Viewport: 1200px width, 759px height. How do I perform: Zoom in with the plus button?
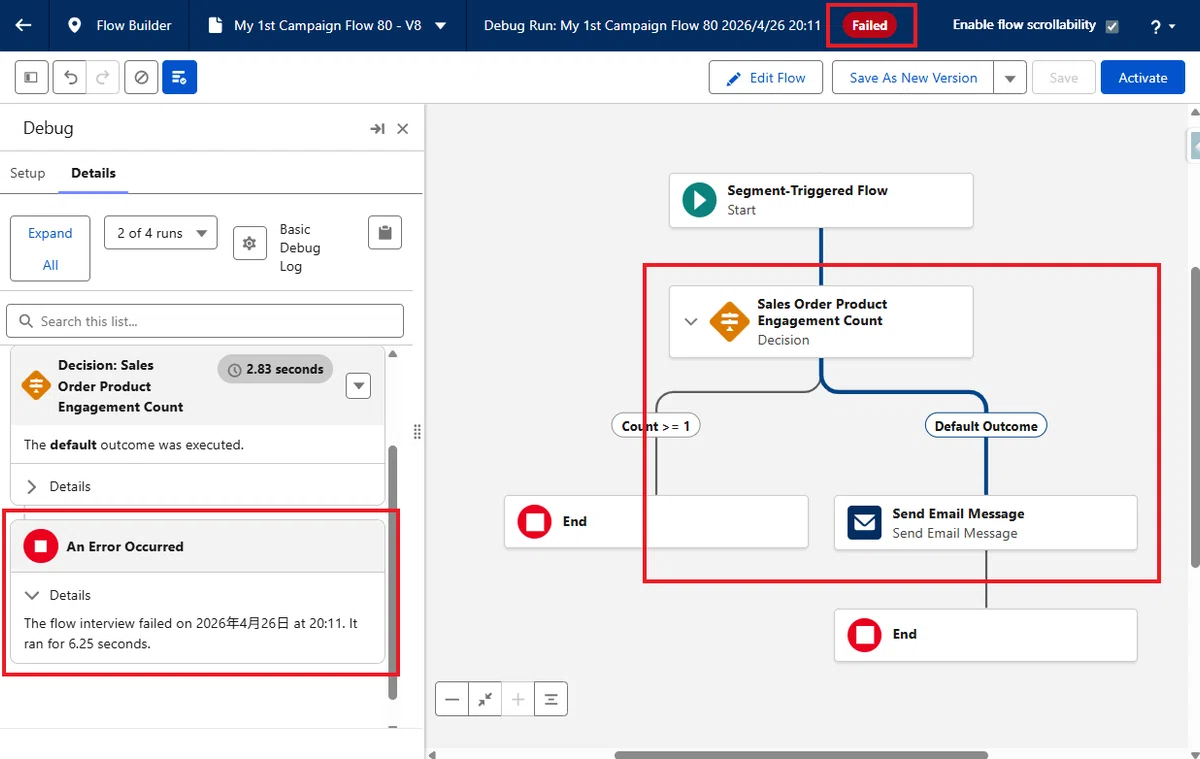coord(518,699)
